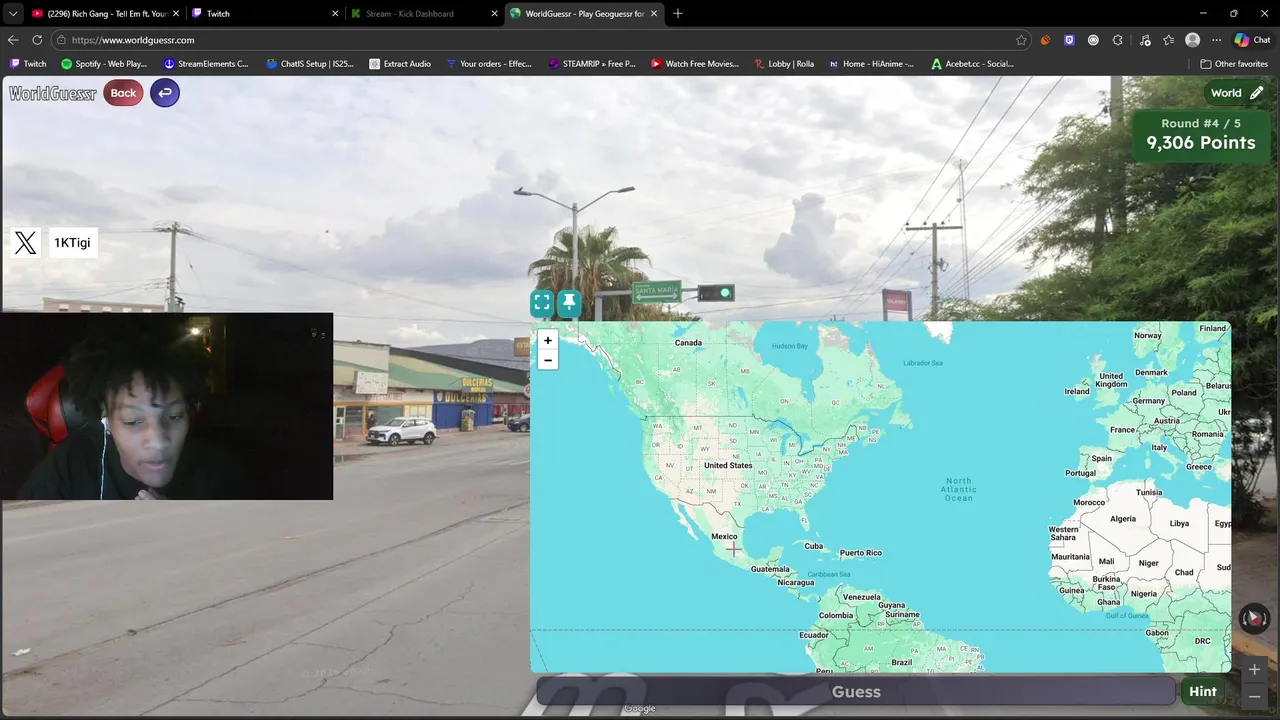Screen dimensions: 1280x720
Task: Click the address bar URL
Action: (133, 40)
